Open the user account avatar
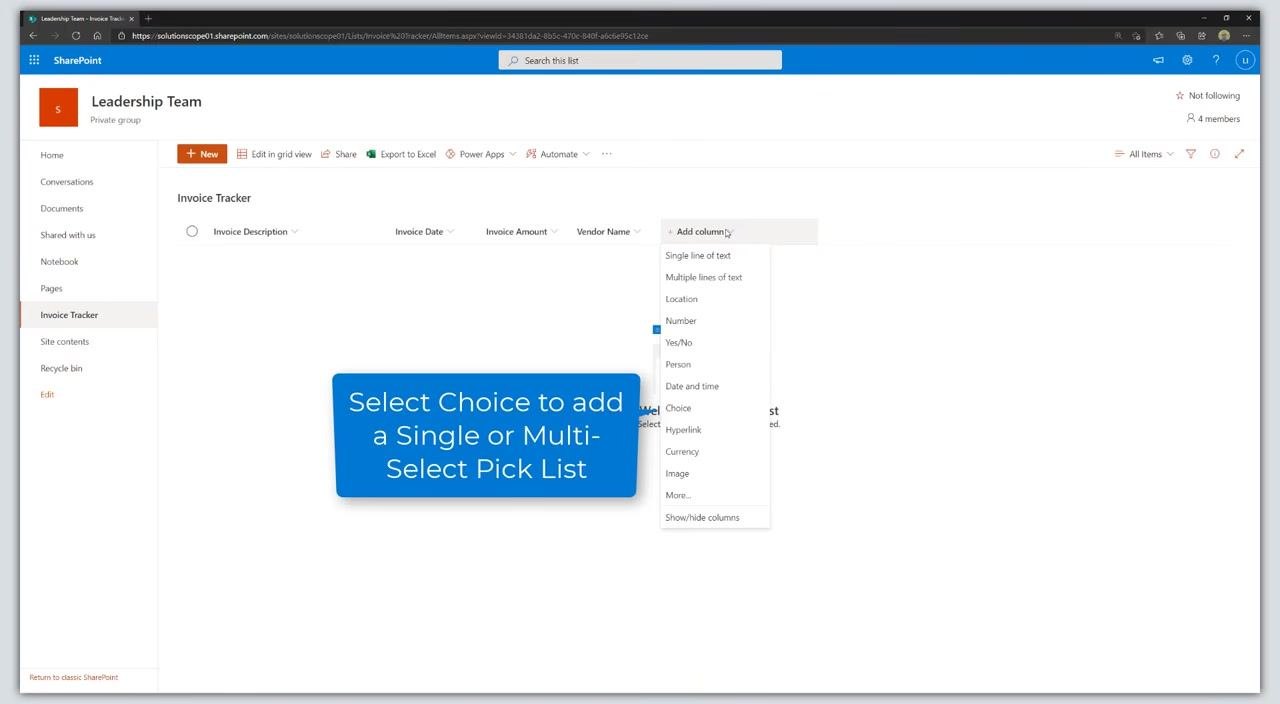Image resolution: width=1280 pixels, height=704 pixels. click(1245, 60)
